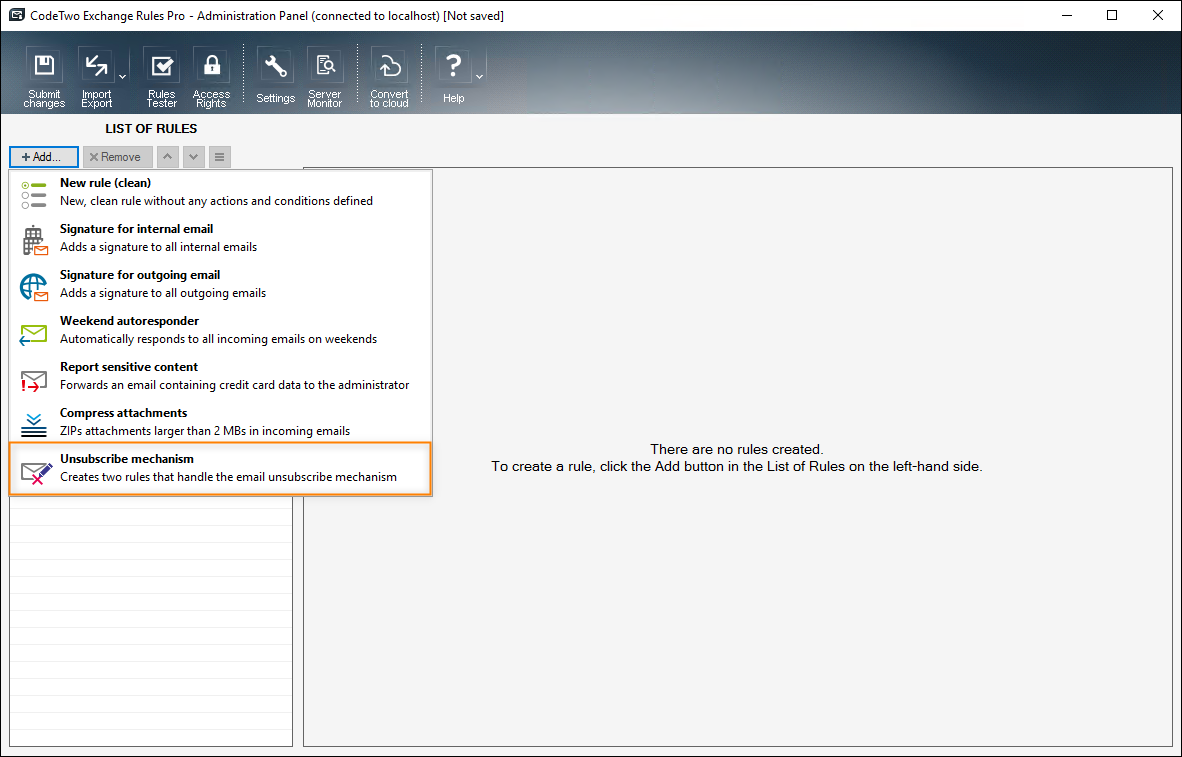The height and width of the screenshot is (757, 1182).
Task: Click the Weekend autoresponder envelope icon
Action: (x=34, y=333)
